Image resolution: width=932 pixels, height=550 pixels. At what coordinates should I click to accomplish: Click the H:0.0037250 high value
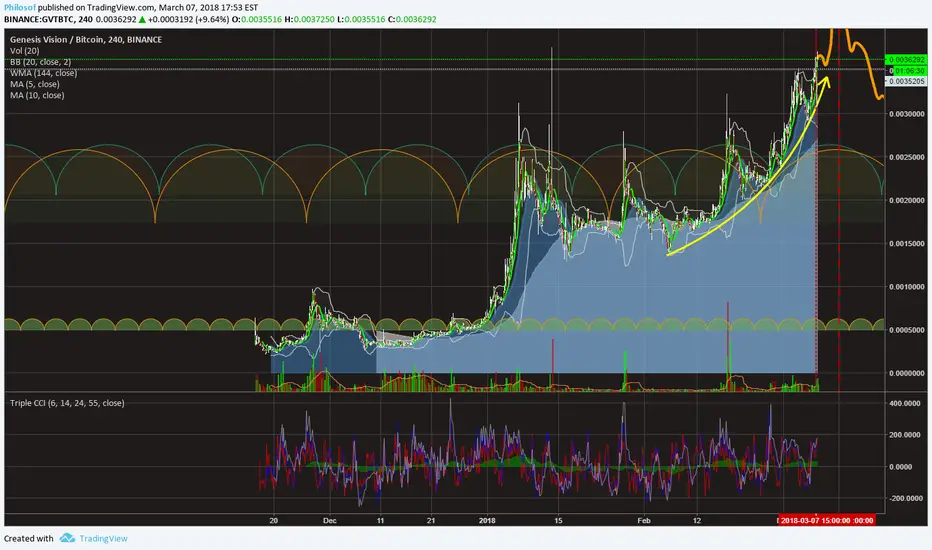(x=309, y=20)
